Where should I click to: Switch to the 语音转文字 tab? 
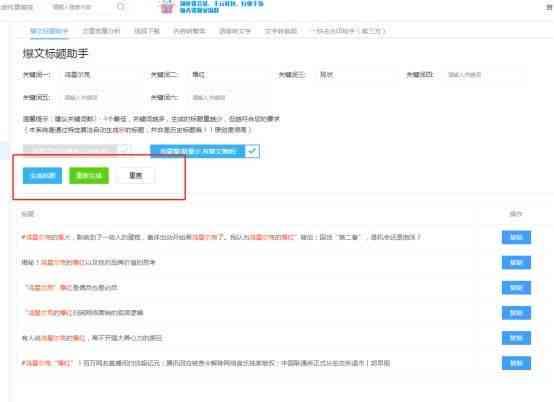point(235,31)
